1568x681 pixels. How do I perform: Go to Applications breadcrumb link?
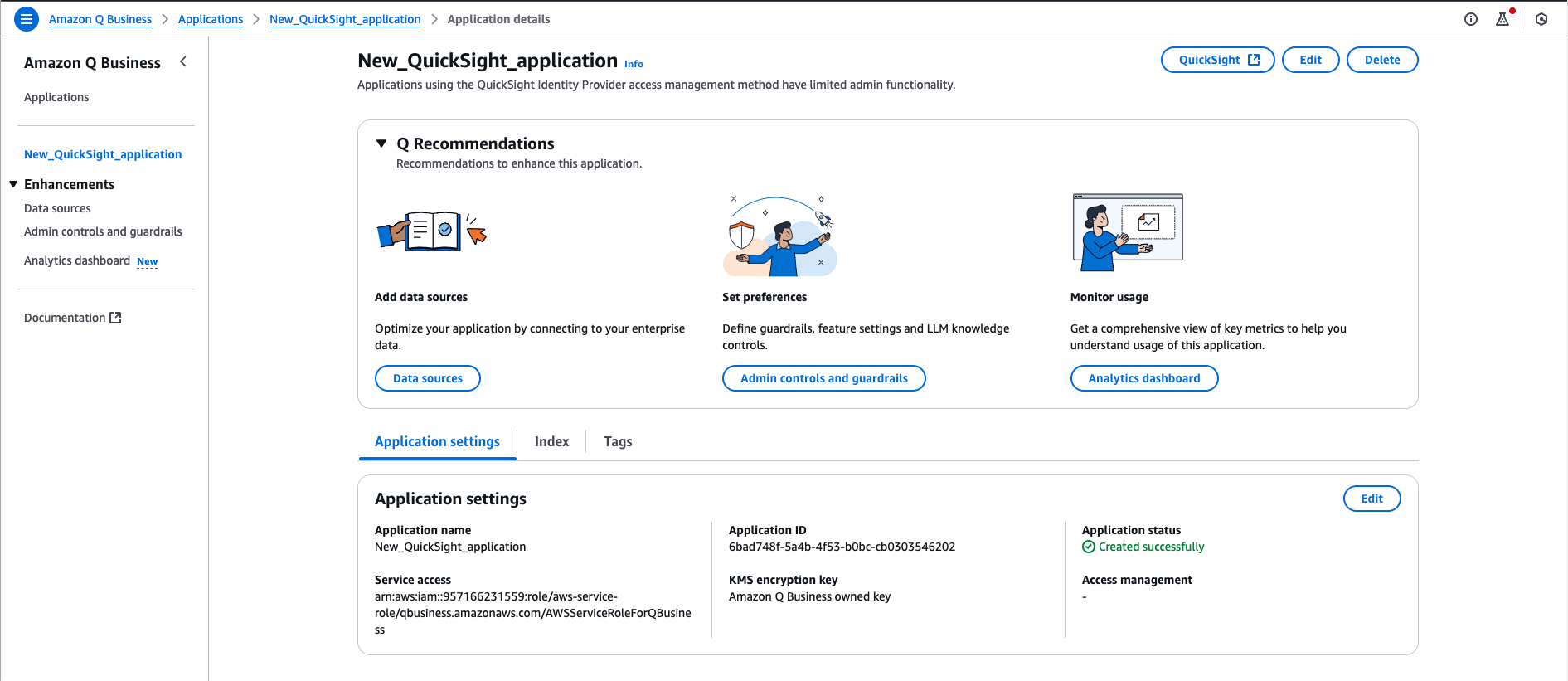pos(211,19)
